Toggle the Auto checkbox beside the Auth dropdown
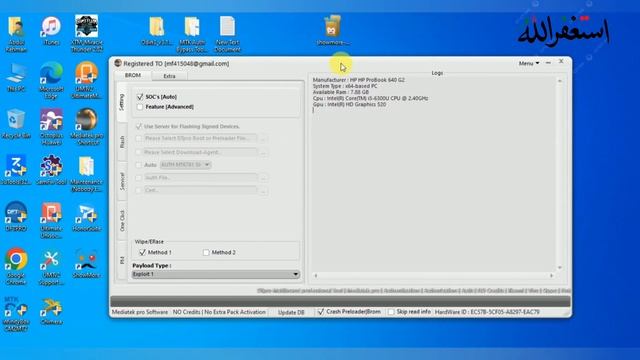This screenshot has height=360, width=640. coord(139,165)
